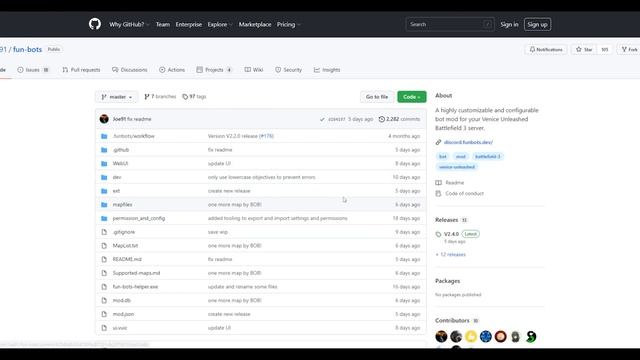640x360 pixels.
Task: Star the fun-bots repository
Action: 584,49
